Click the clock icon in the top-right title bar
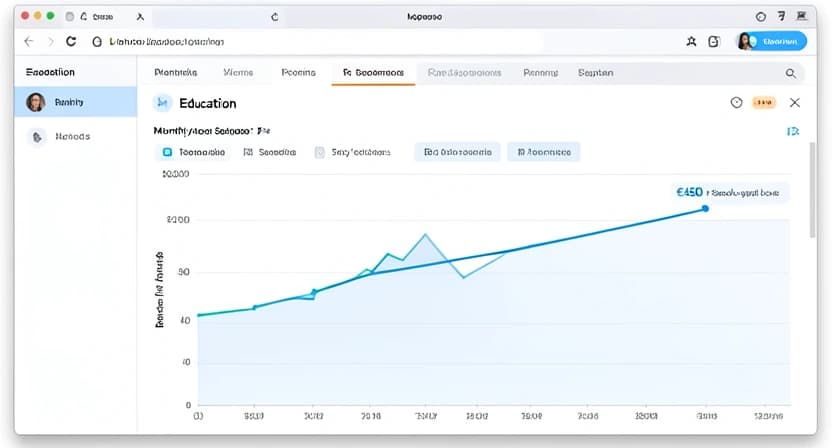This screenshot has width=832, height=448. (x=761, y=17)
